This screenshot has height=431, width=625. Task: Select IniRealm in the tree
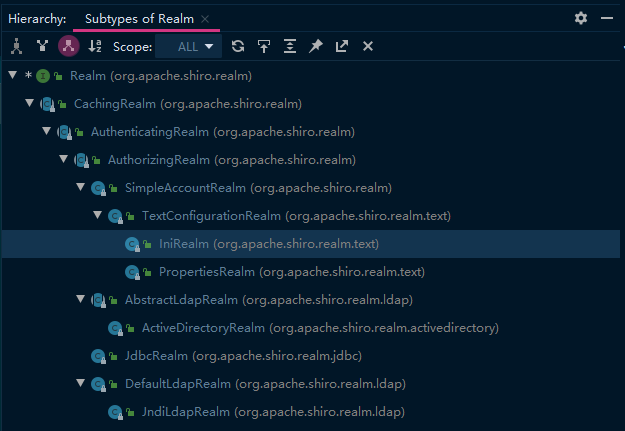(x=311, y=244)
